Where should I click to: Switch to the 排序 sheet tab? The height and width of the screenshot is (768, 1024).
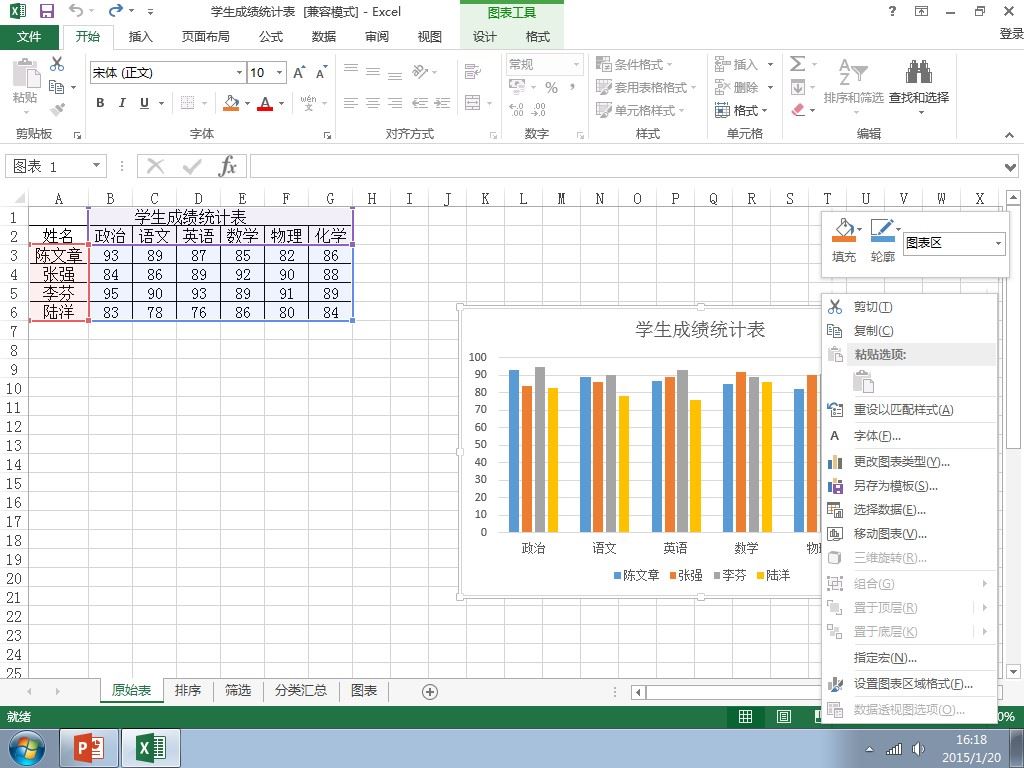187,690
